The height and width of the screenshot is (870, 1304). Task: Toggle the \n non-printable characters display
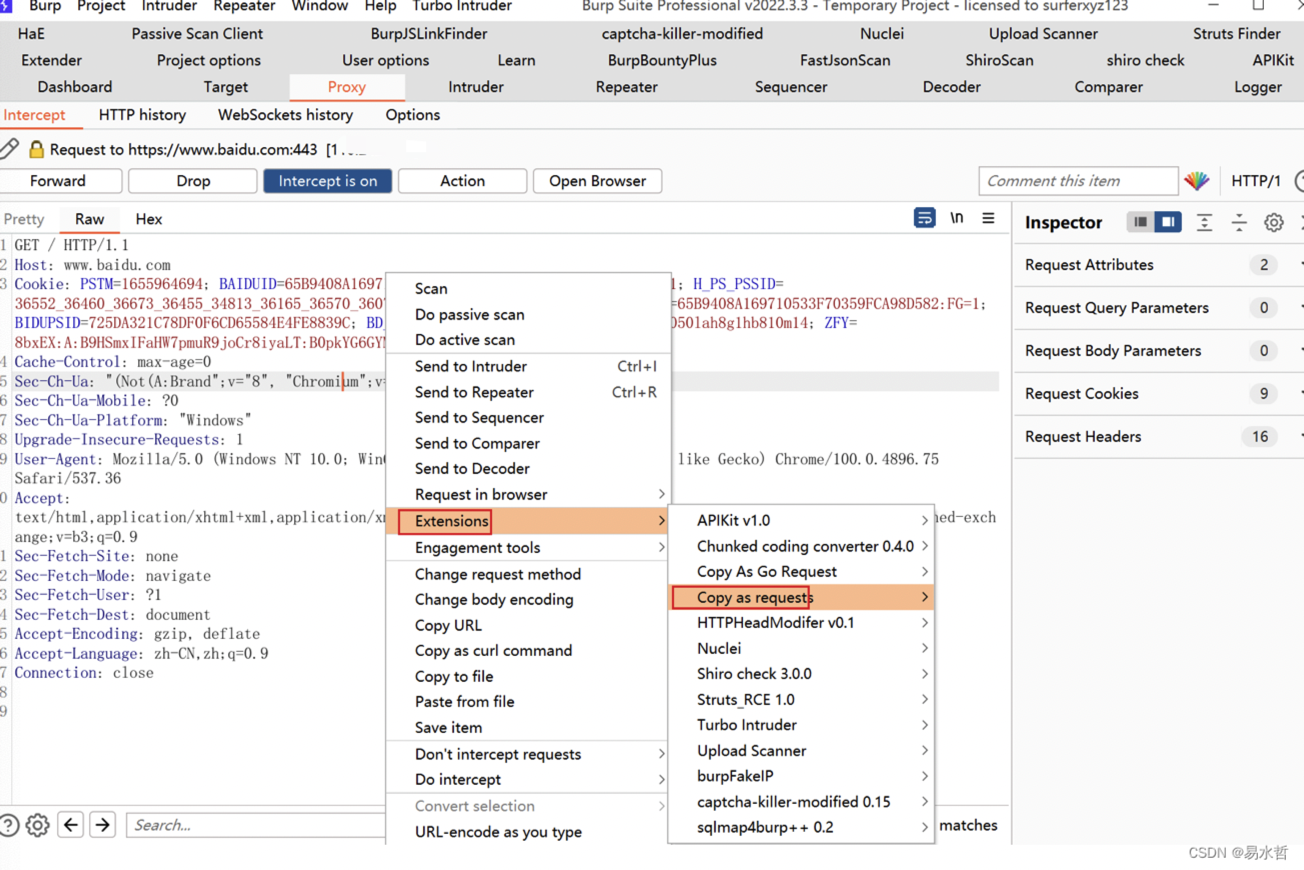tap(957, 218)
